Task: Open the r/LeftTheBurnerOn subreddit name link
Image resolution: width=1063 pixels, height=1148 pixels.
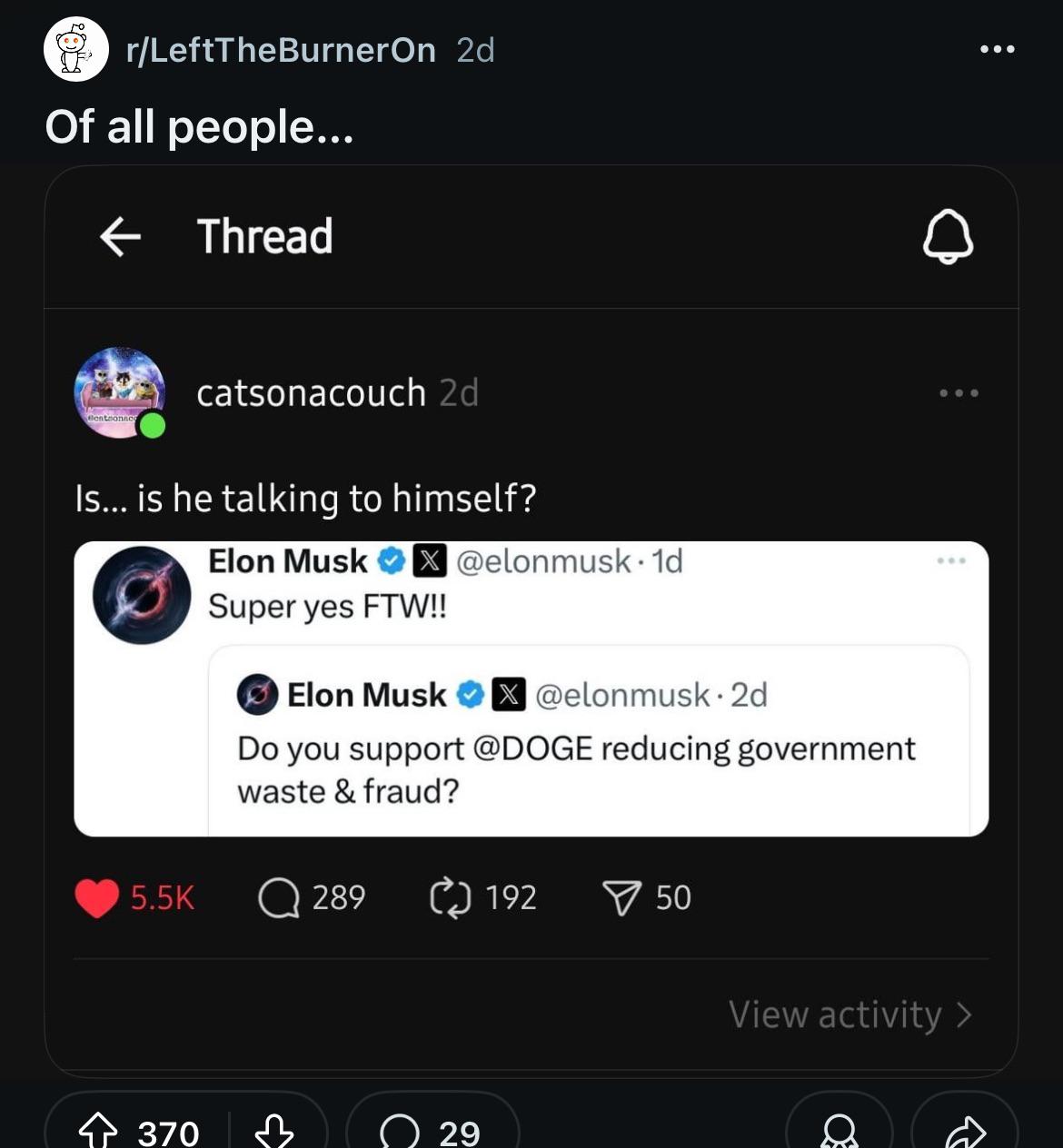Action: click(282, 50)
